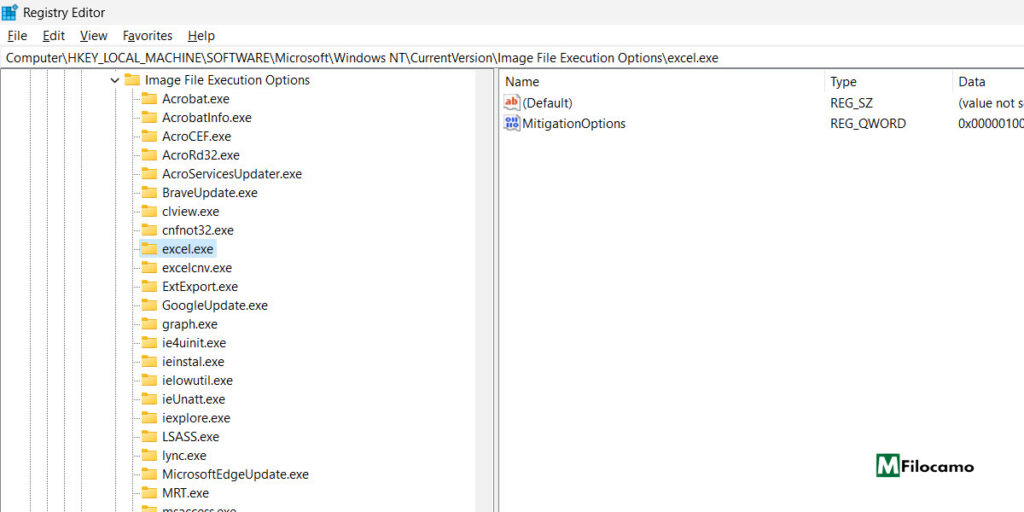Select the GoogleUpdate.exe key label

click(x=215, y=306)
